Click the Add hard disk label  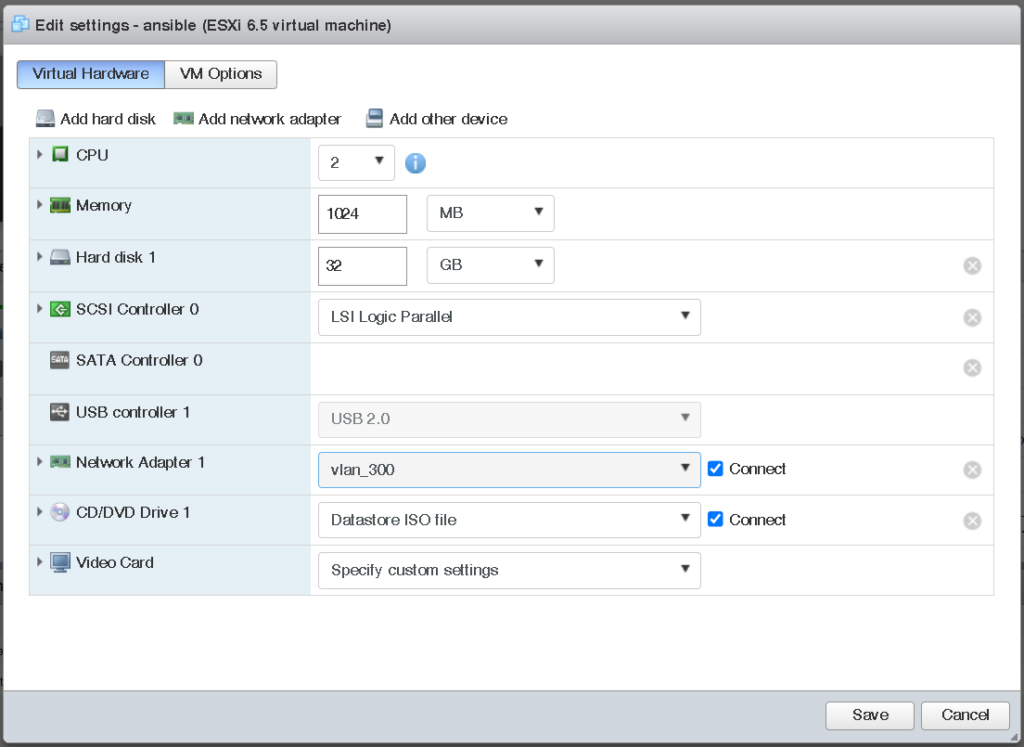click(x=108, y=119)
